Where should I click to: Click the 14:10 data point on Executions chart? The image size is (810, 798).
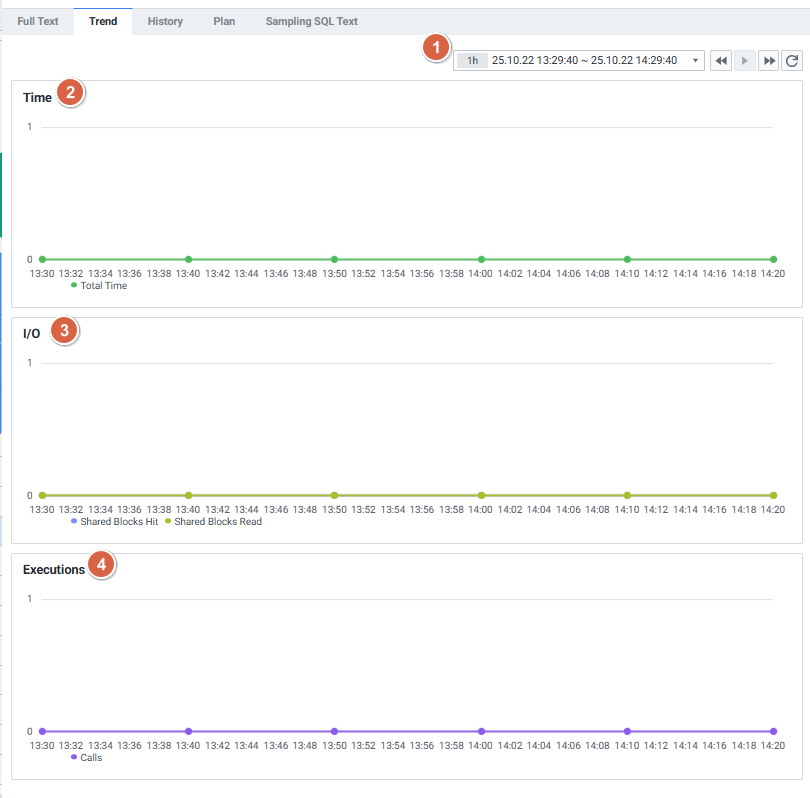coord(627,731)
